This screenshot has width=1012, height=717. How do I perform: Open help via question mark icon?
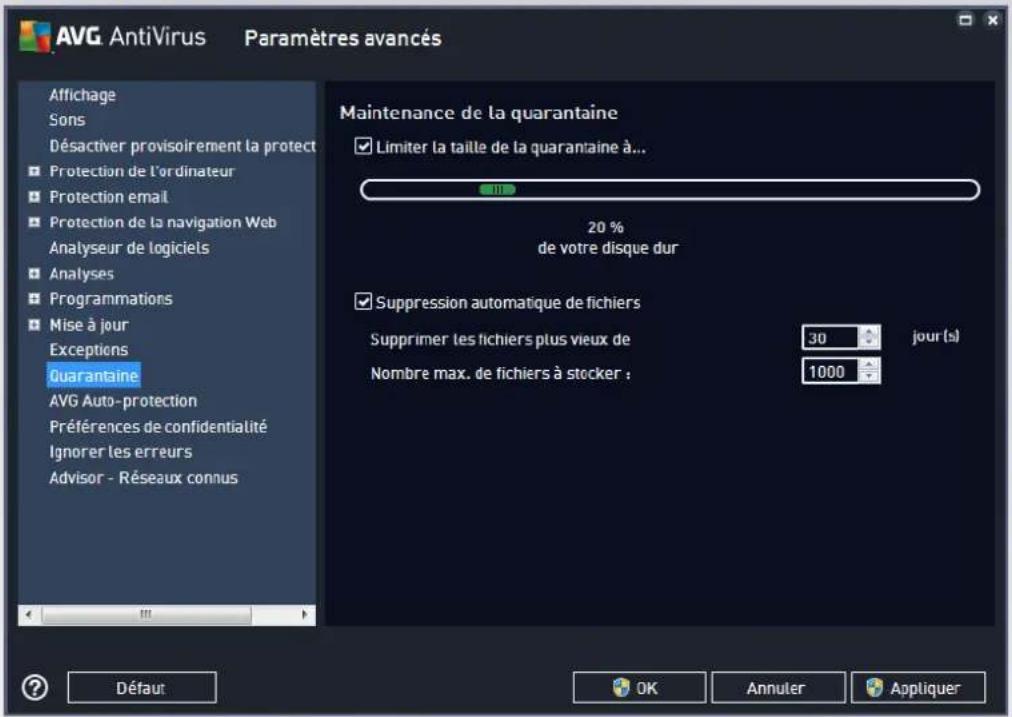click(x=35, y=687)
